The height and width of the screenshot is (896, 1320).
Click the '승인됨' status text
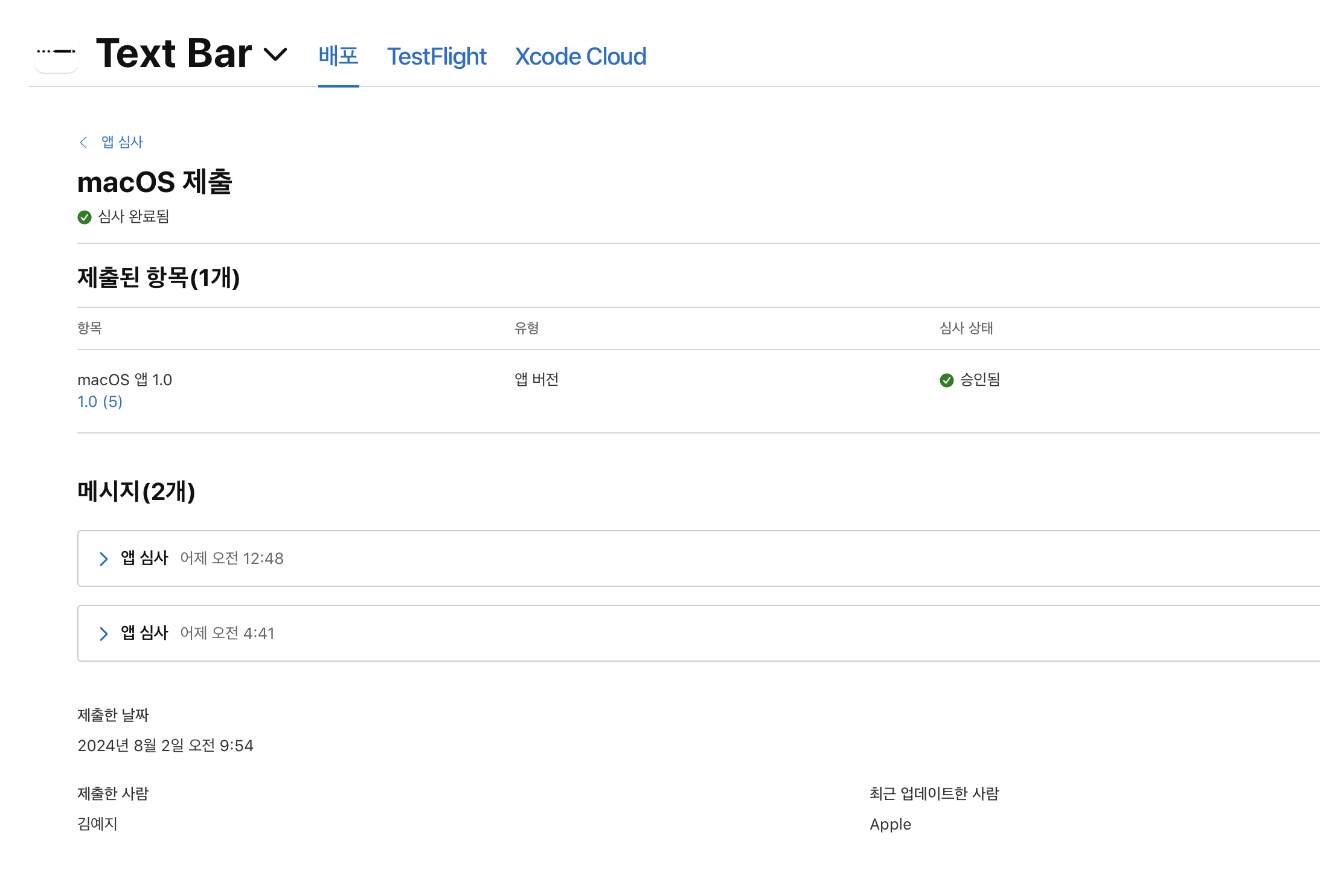980,379
